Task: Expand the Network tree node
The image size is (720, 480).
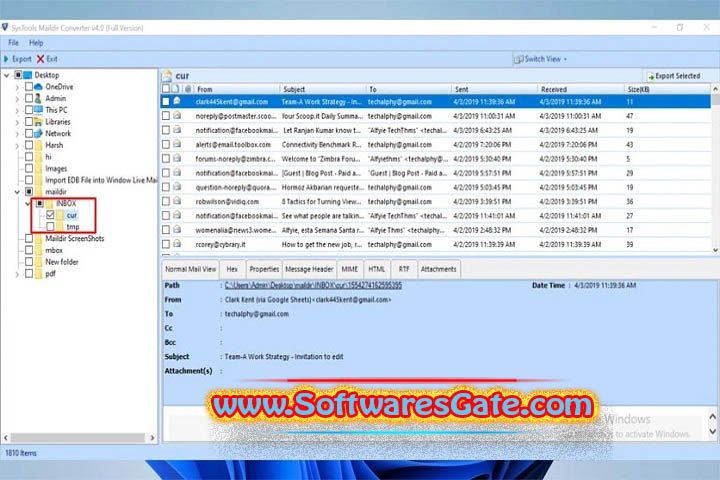Action: [x=17, y=134]
